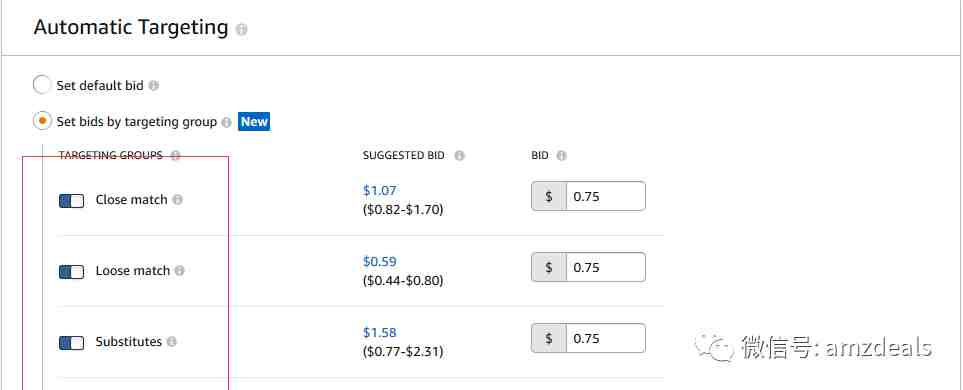Click the Loose match bid input field
963x390 pixels.
(606, 267)
